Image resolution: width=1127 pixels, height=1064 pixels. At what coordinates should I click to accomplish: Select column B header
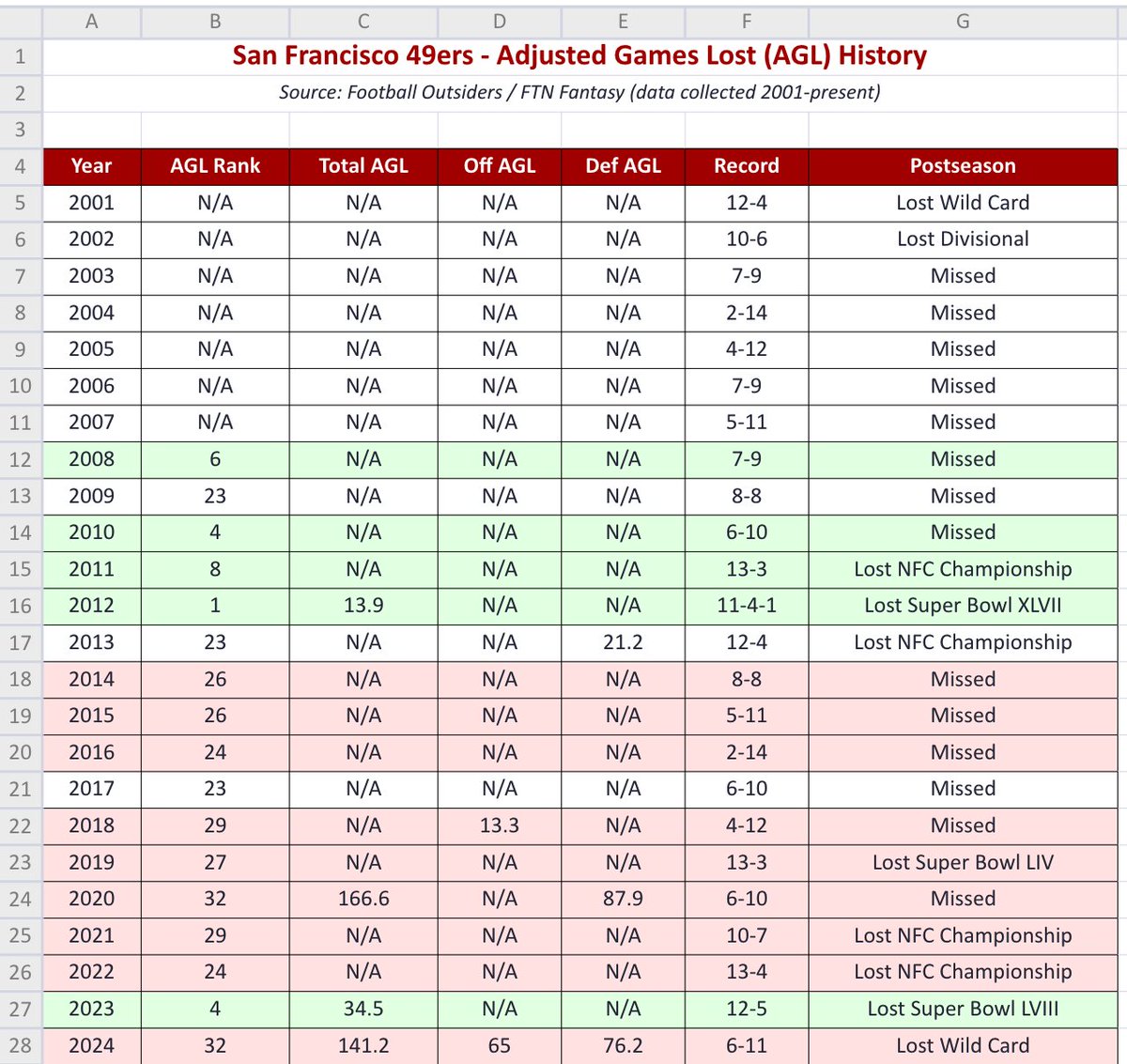[215, 21]
